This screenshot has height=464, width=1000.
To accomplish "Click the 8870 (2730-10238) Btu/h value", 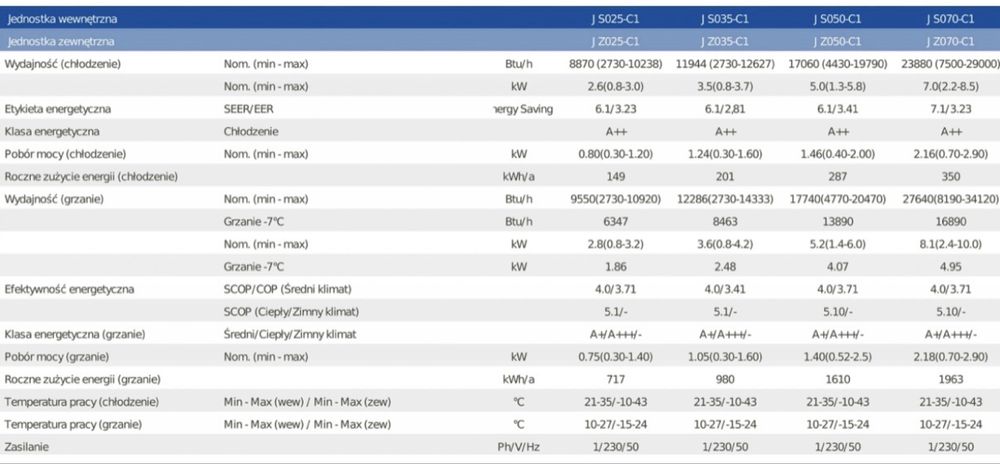I will pos(615,64).
